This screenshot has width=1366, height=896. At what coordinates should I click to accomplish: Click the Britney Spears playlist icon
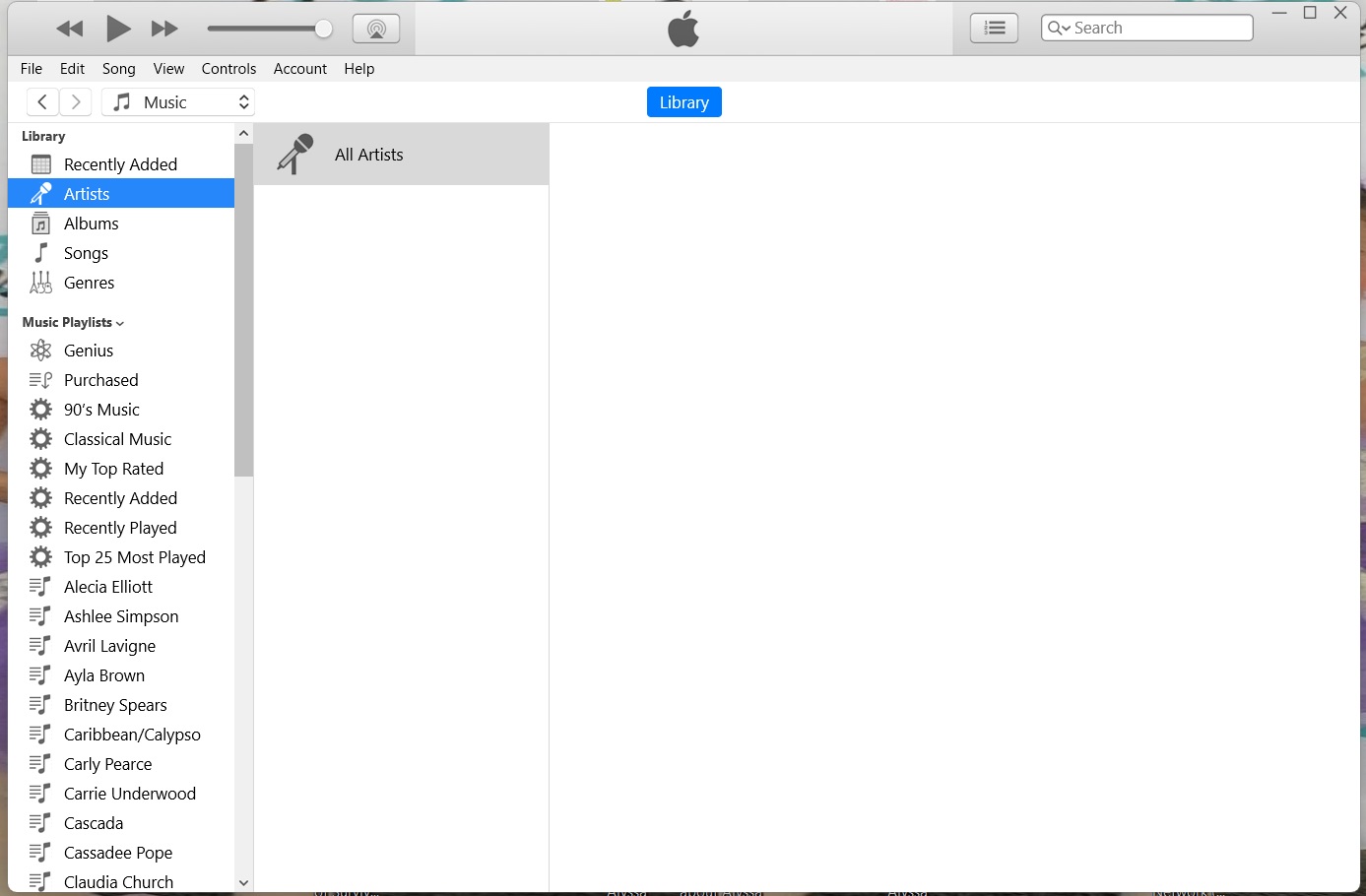[x=40, y=705]
